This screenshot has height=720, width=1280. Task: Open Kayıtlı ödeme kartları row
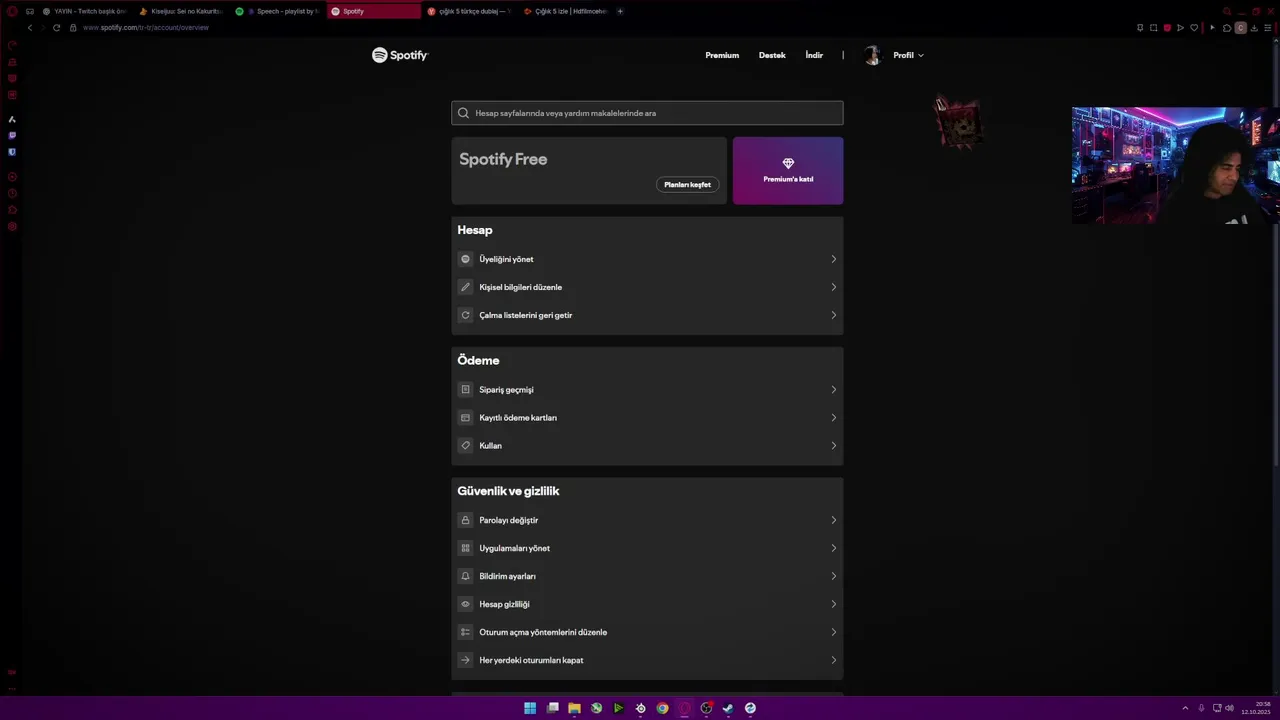tap(647, 418)
